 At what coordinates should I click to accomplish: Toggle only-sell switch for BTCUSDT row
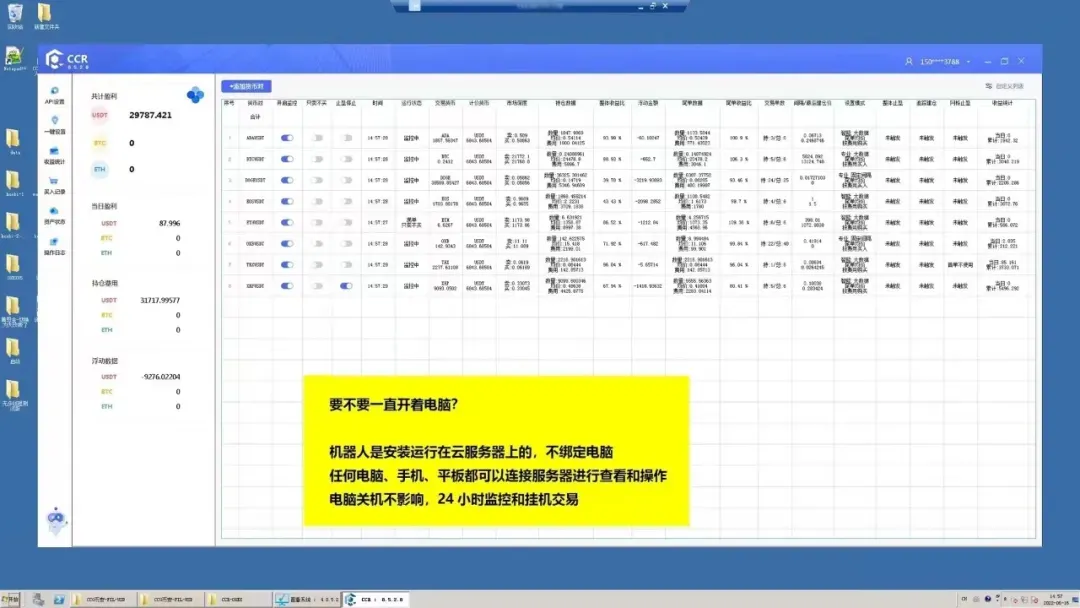tap(317, 159)
